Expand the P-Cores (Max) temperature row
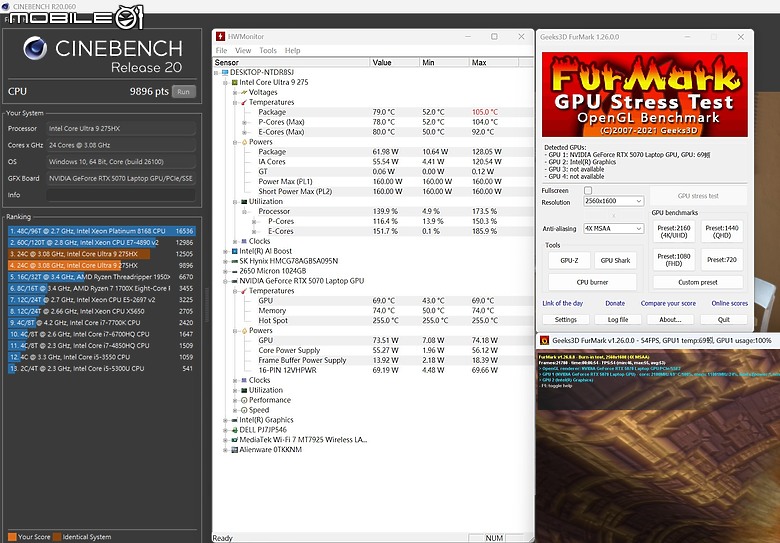Viewport: 780px width, 543px height. [244, 122]
